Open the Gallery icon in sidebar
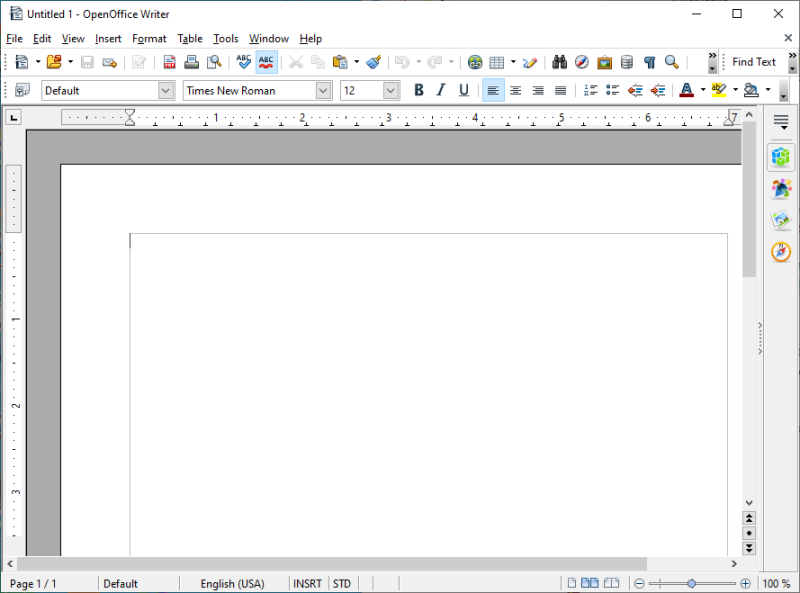The image size is (800, 593). click(781, 220)
